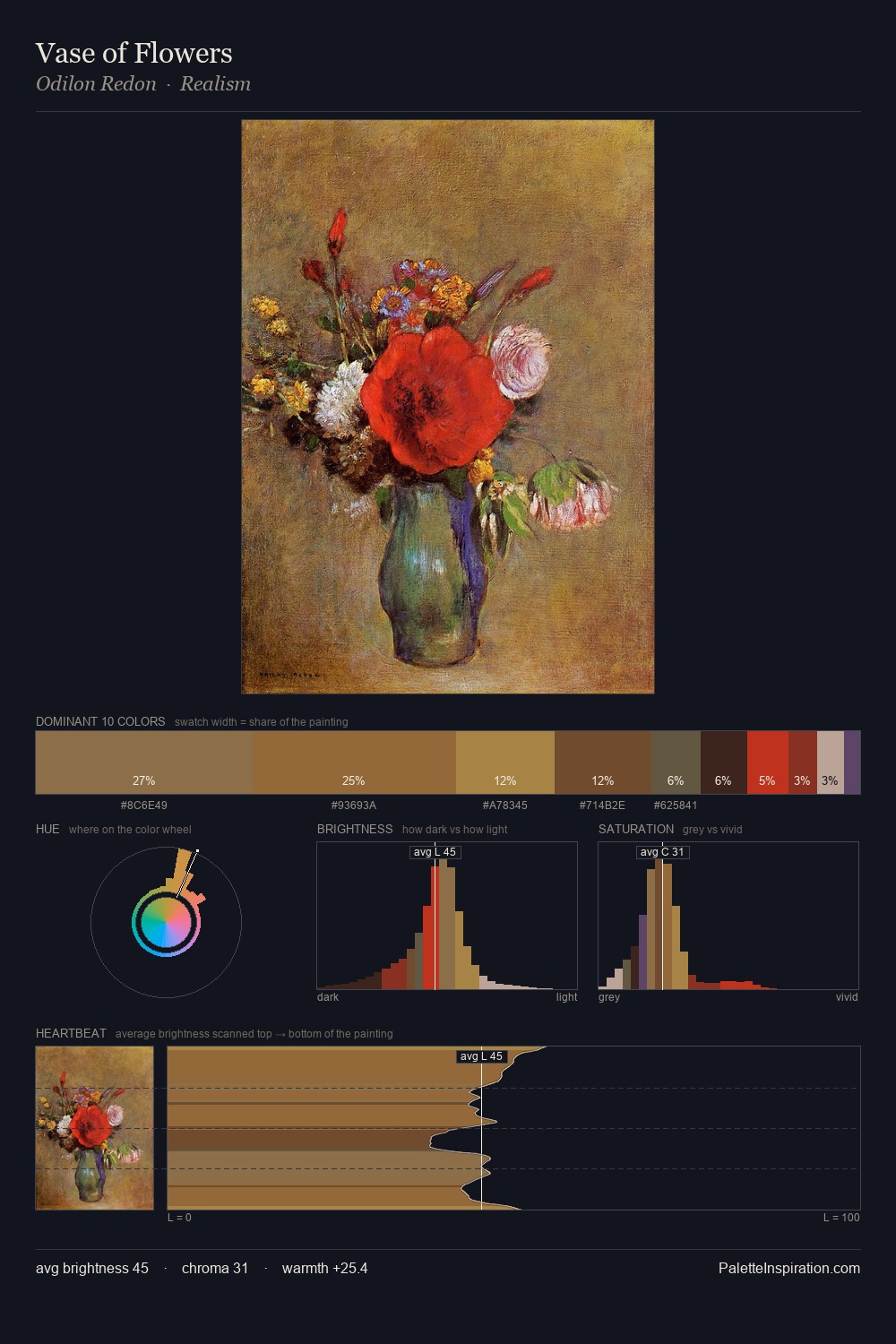Select the 6% darkest brown swatch

click(x=724, y=762)
